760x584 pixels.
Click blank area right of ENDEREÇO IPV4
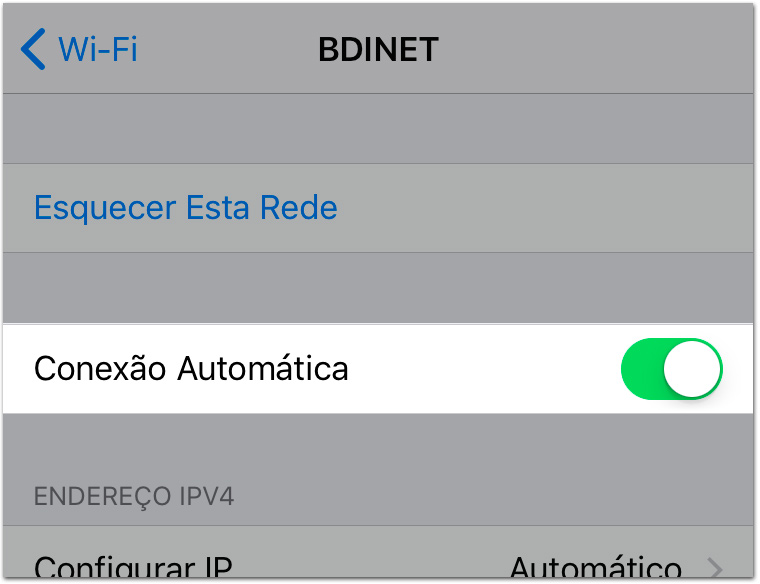(493, 496)
